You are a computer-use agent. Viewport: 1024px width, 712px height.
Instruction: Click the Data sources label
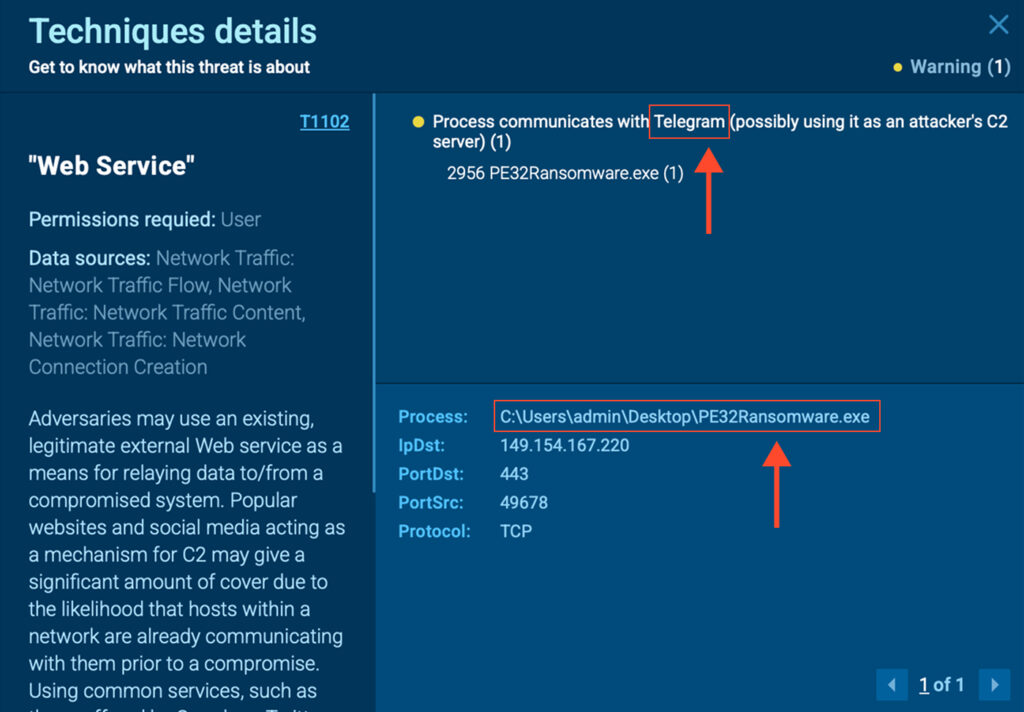pyautogui.click(x=89, y=258)
